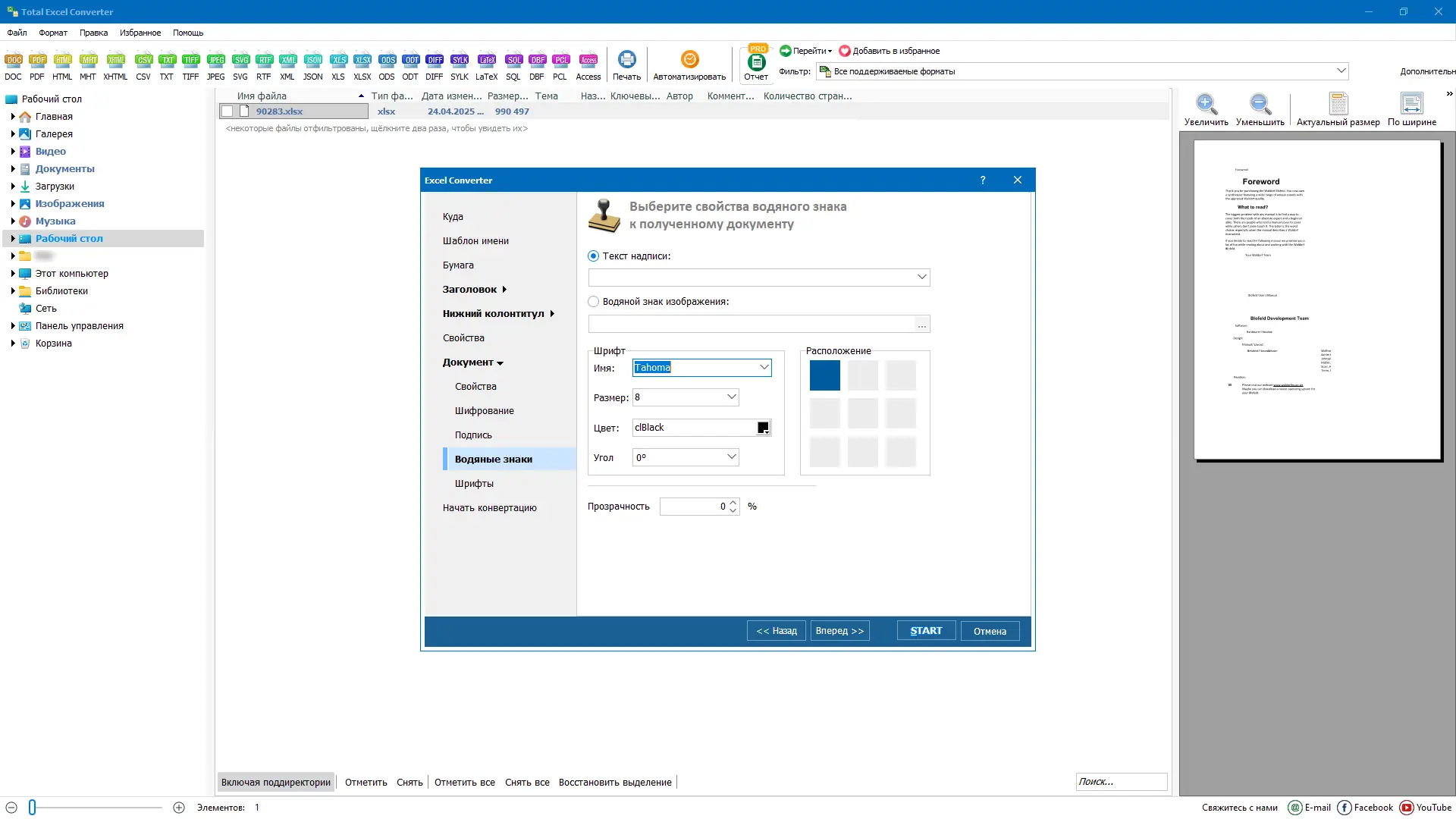The height and width of the screenshot is (819, 1456).
Task: Select center position square in Расположение grid
Action: pyautogui.click(x=863, y=414)
